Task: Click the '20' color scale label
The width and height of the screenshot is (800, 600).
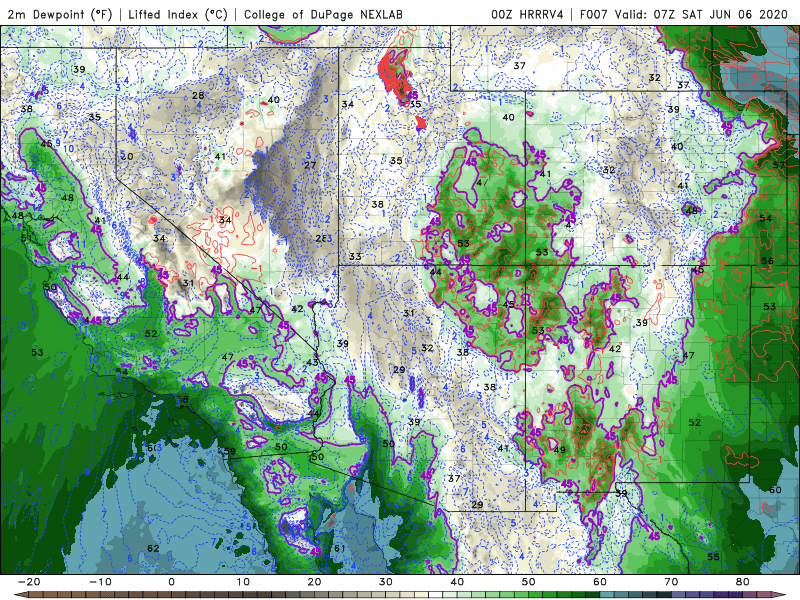Action: pos(314,582)
